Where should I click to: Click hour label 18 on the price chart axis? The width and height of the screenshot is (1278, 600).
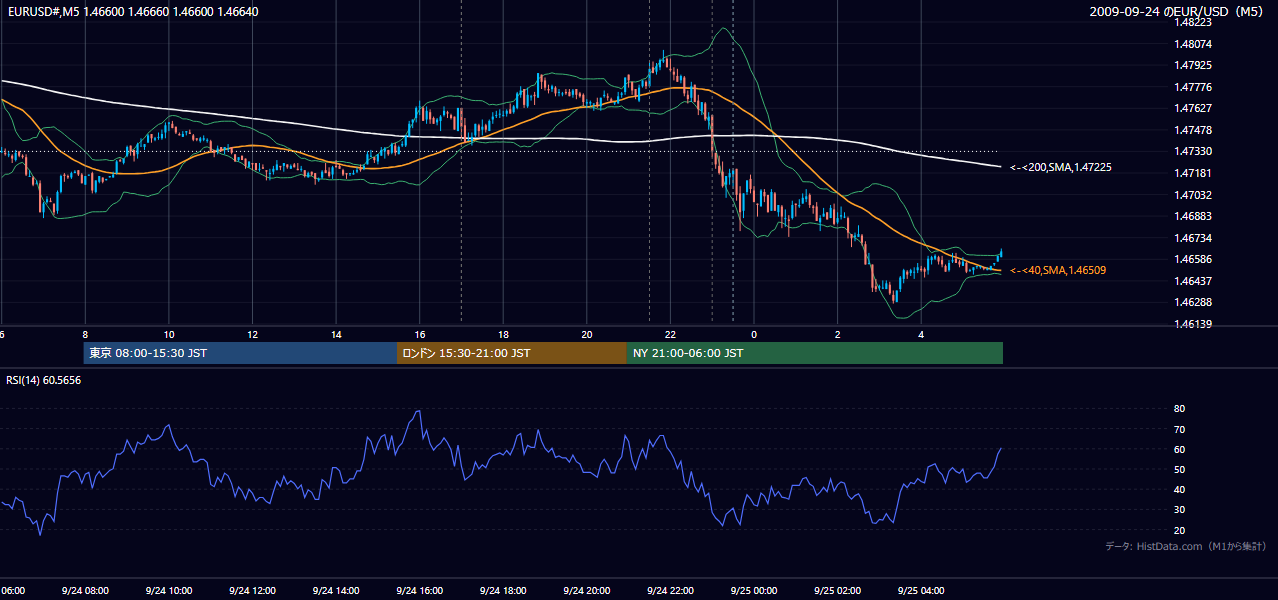pos(504,335)
